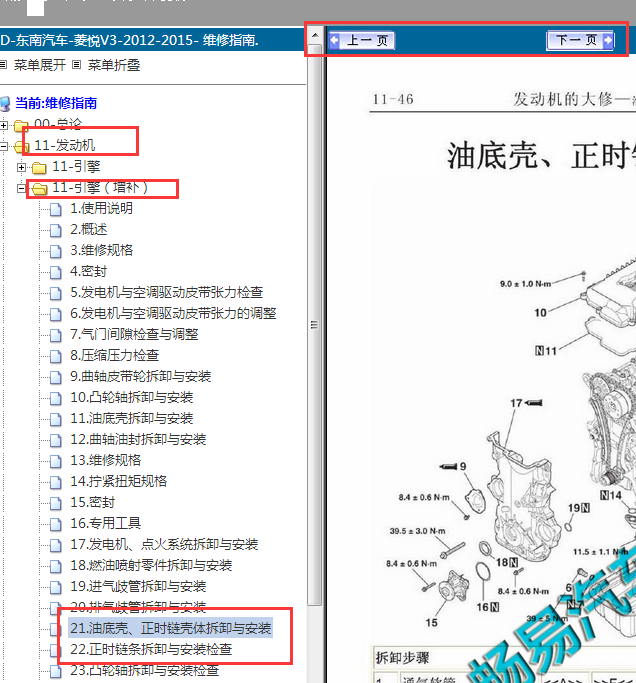Collapse the 11-发动机 folder node
636x683 pixels.
pos(4,146)
